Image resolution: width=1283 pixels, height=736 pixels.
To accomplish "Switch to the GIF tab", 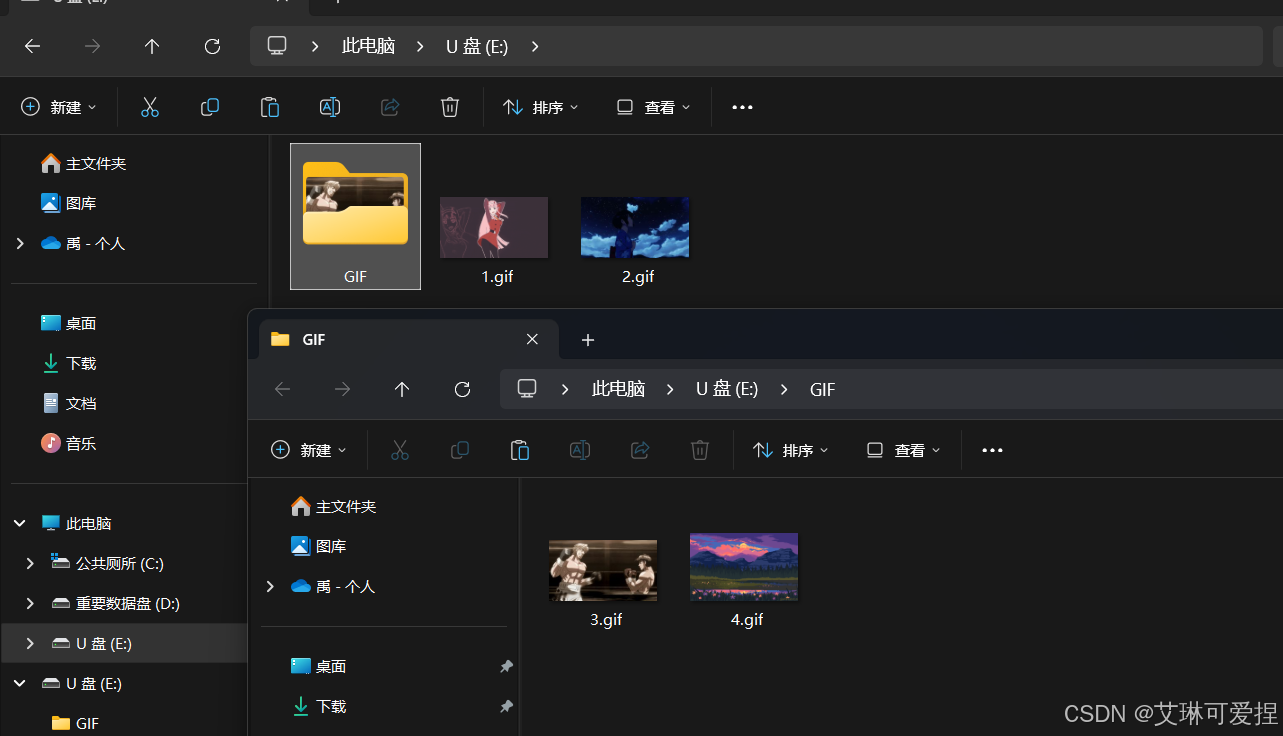I will pos(313,339).
